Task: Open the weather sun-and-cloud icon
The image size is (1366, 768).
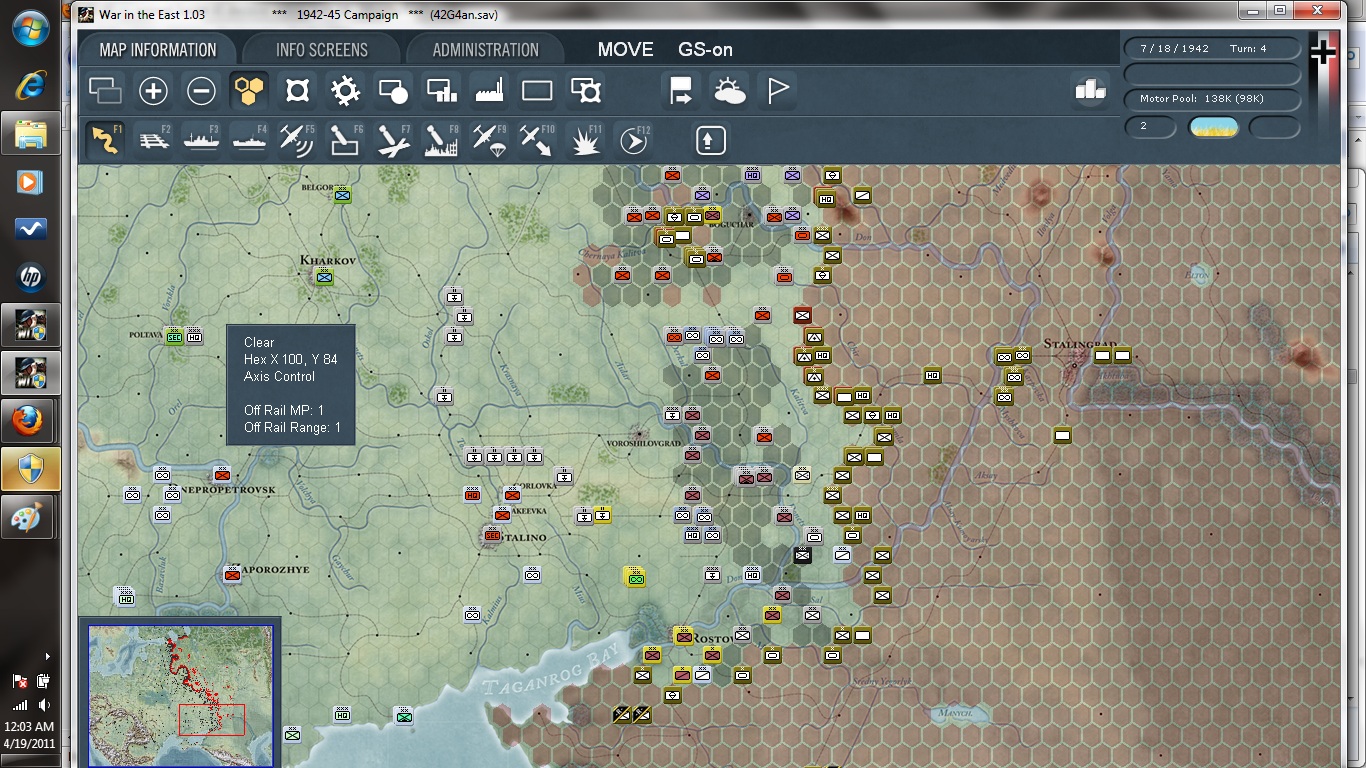Action: pos(729,91)
